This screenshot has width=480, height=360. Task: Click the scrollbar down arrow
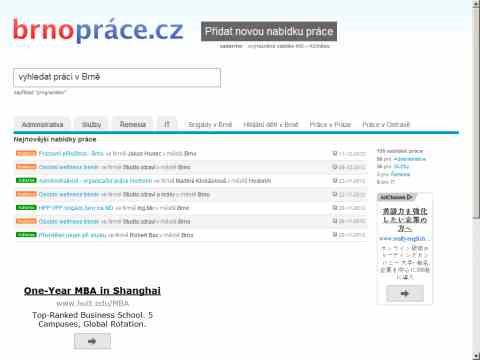point(476,356)
